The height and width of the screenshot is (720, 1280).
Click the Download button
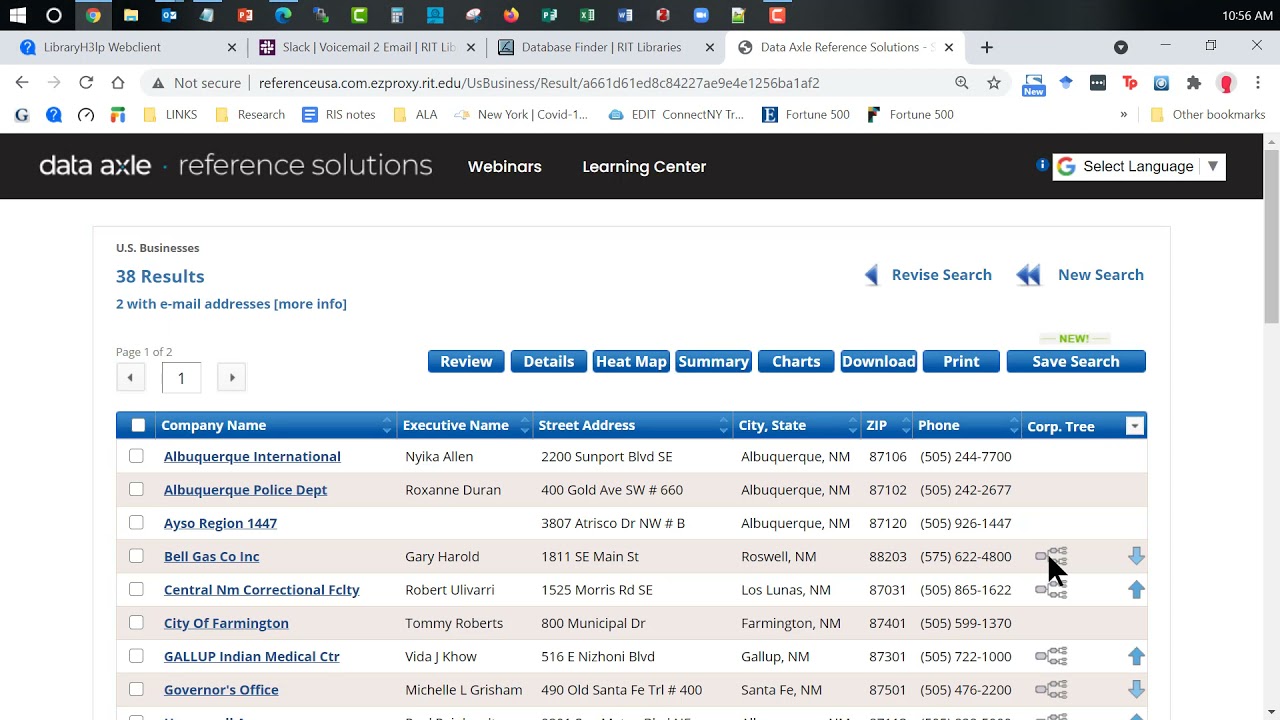pos(878,361)
